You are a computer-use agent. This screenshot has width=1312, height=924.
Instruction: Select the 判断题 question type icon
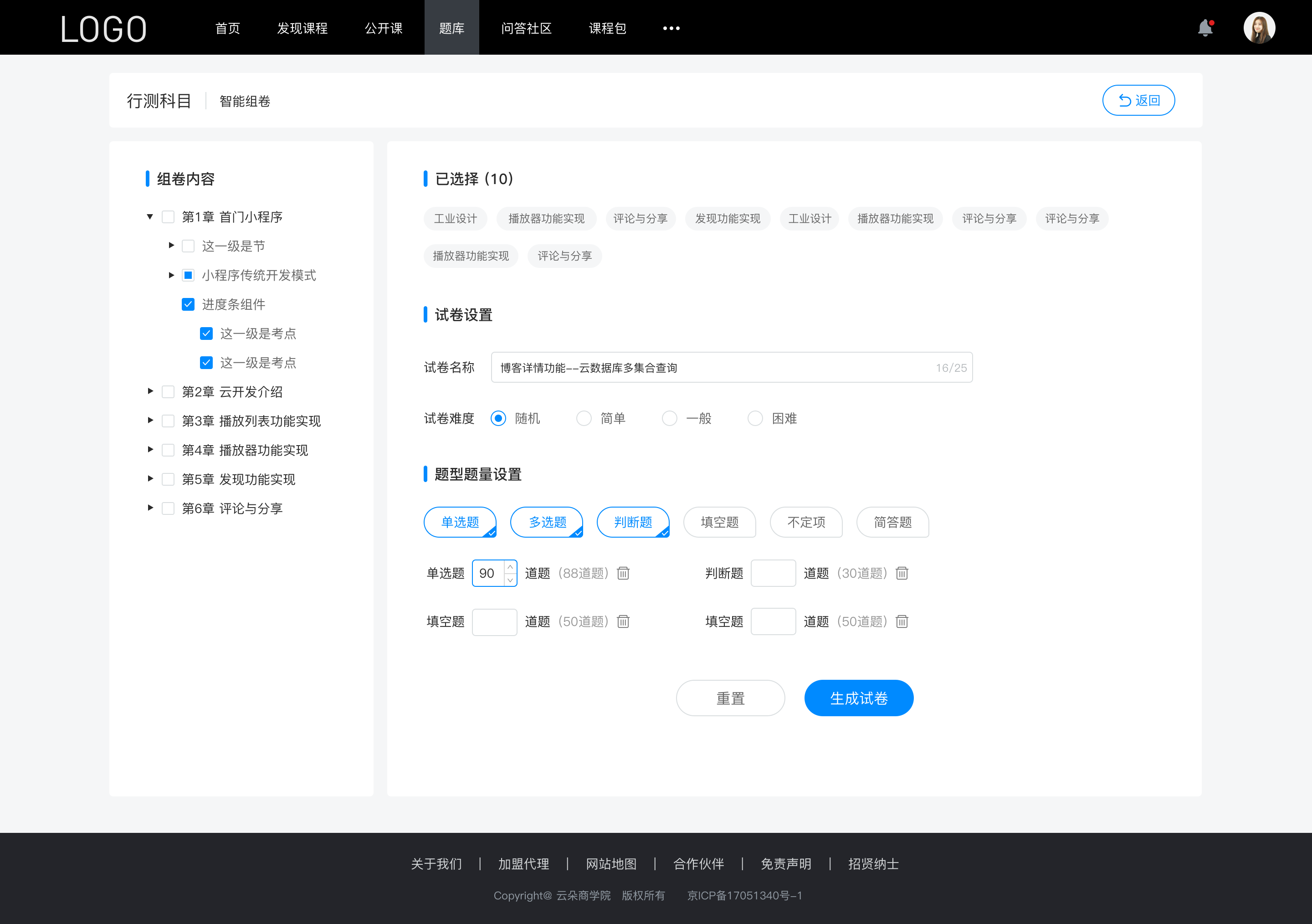point(632,521)
